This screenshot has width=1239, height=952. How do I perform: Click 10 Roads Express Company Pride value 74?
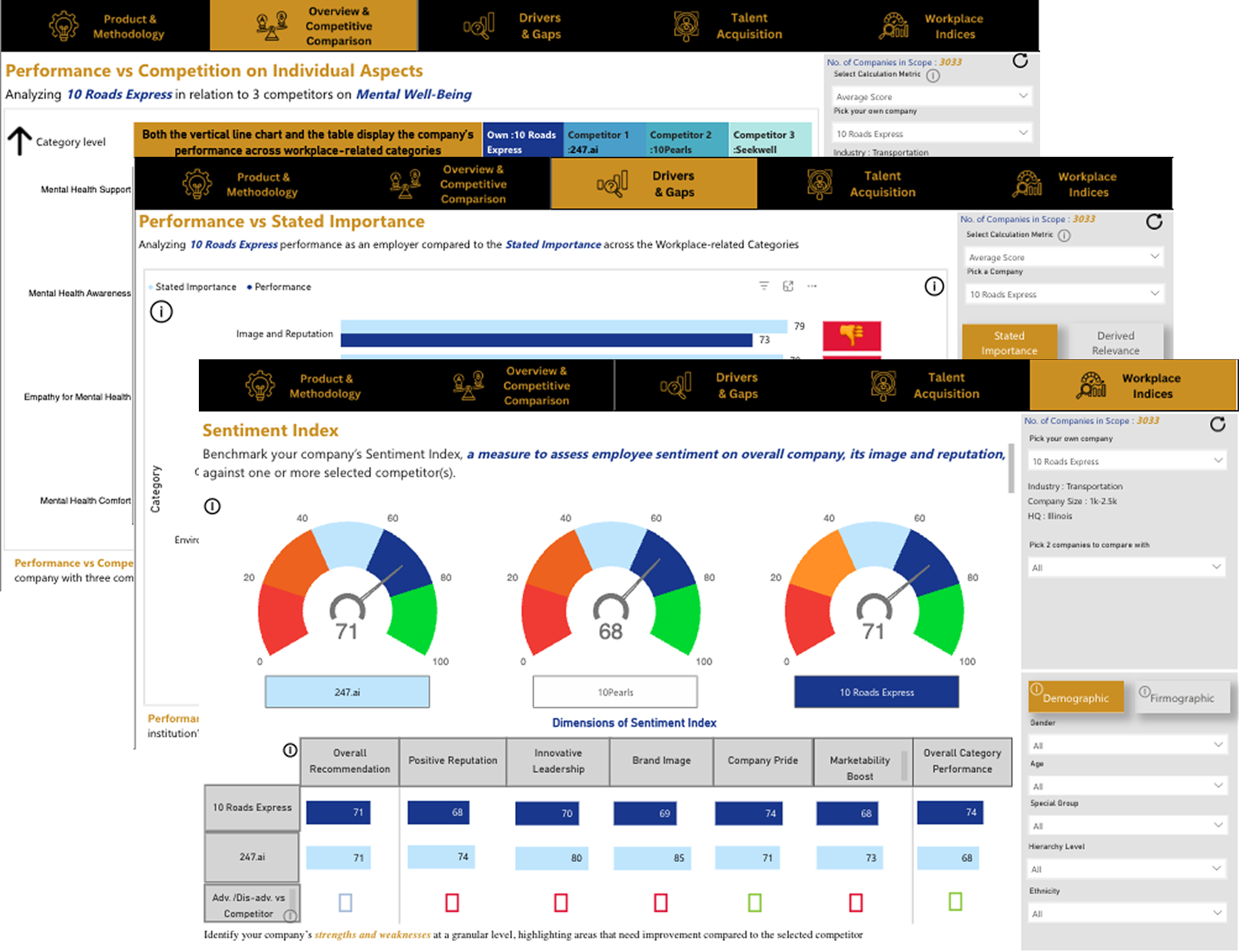749,813
